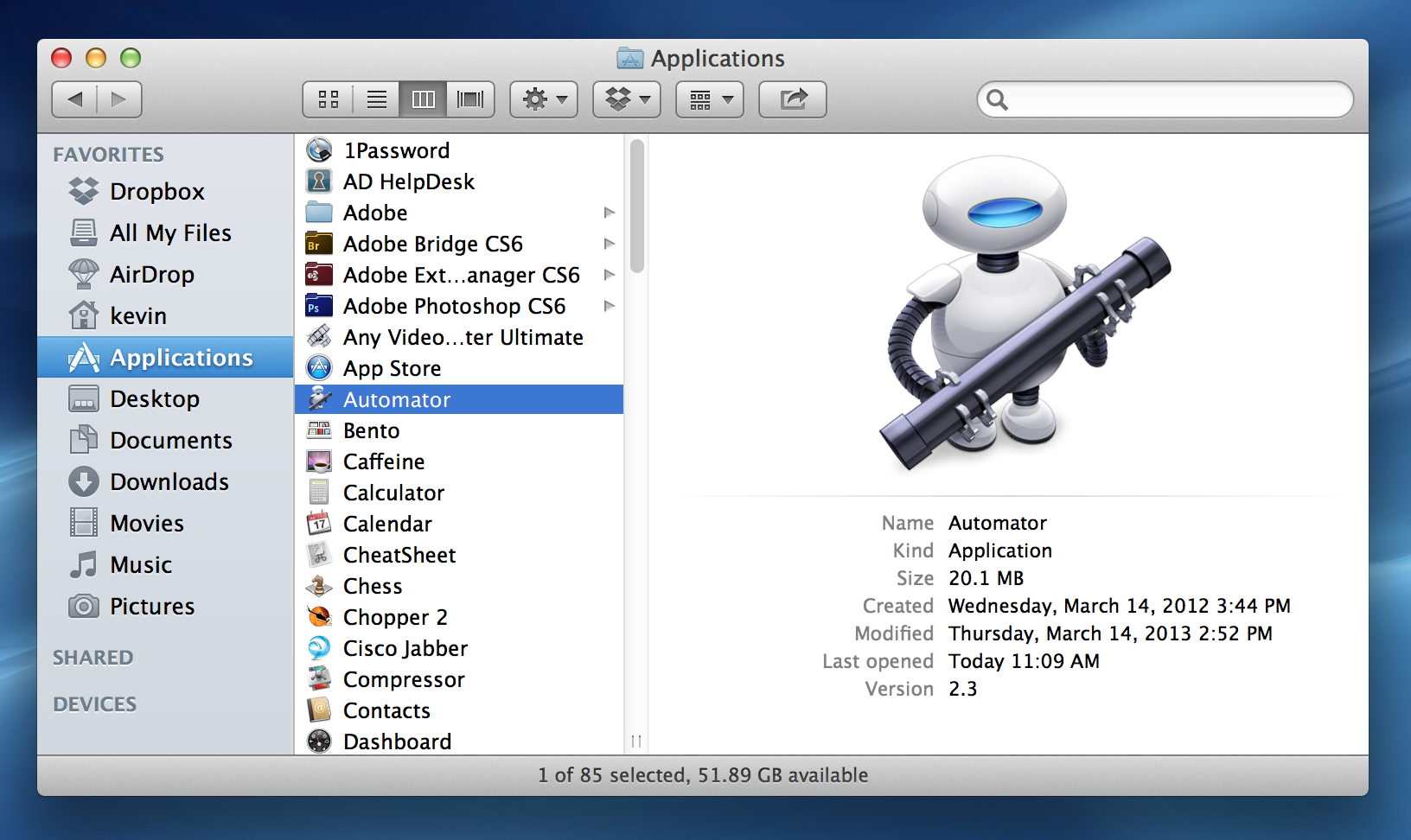
Task: Select the AD HelpDesk icon
Action: coord(319,181)
